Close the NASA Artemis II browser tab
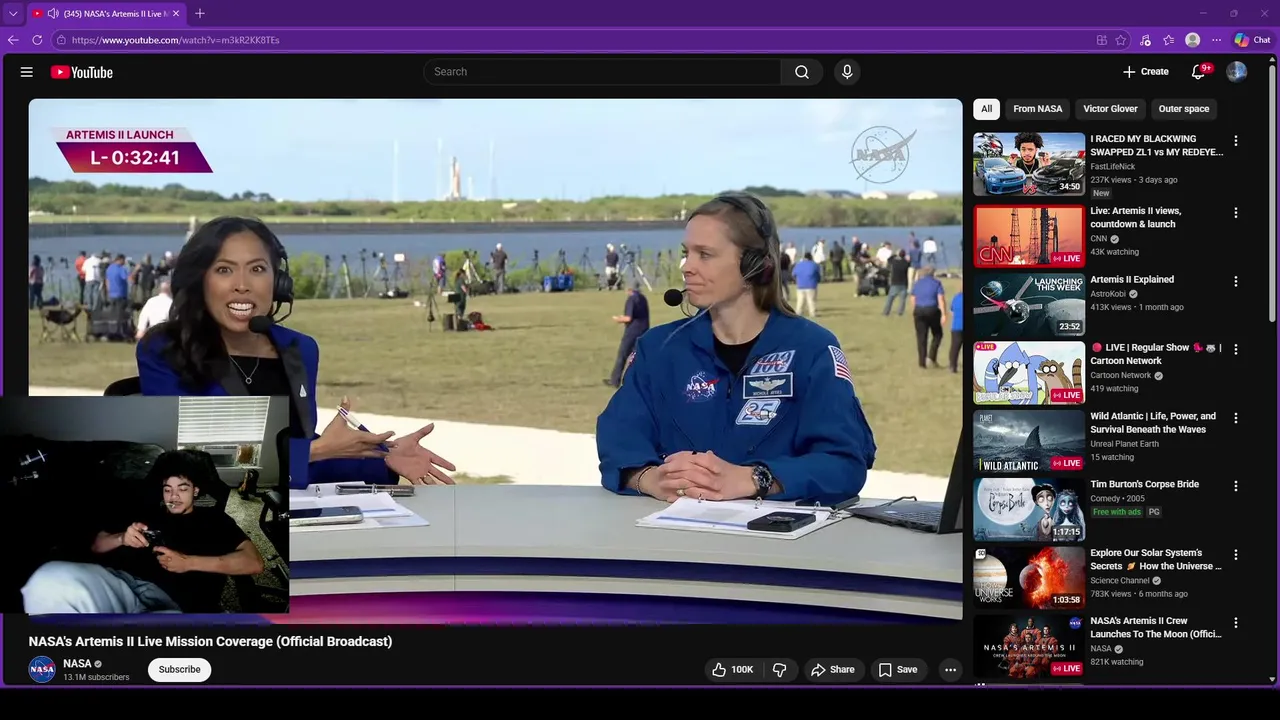 176,14
